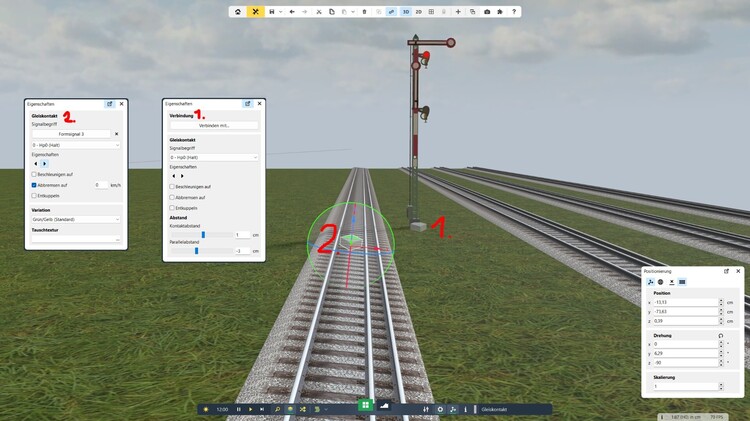Click the 'Formsignal 3' button

(x=71, y=133)
